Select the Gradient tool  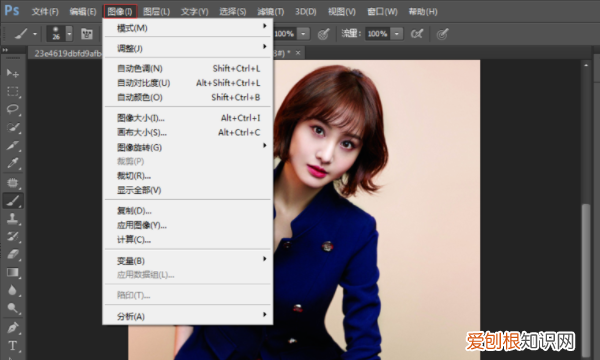[13, 272]
